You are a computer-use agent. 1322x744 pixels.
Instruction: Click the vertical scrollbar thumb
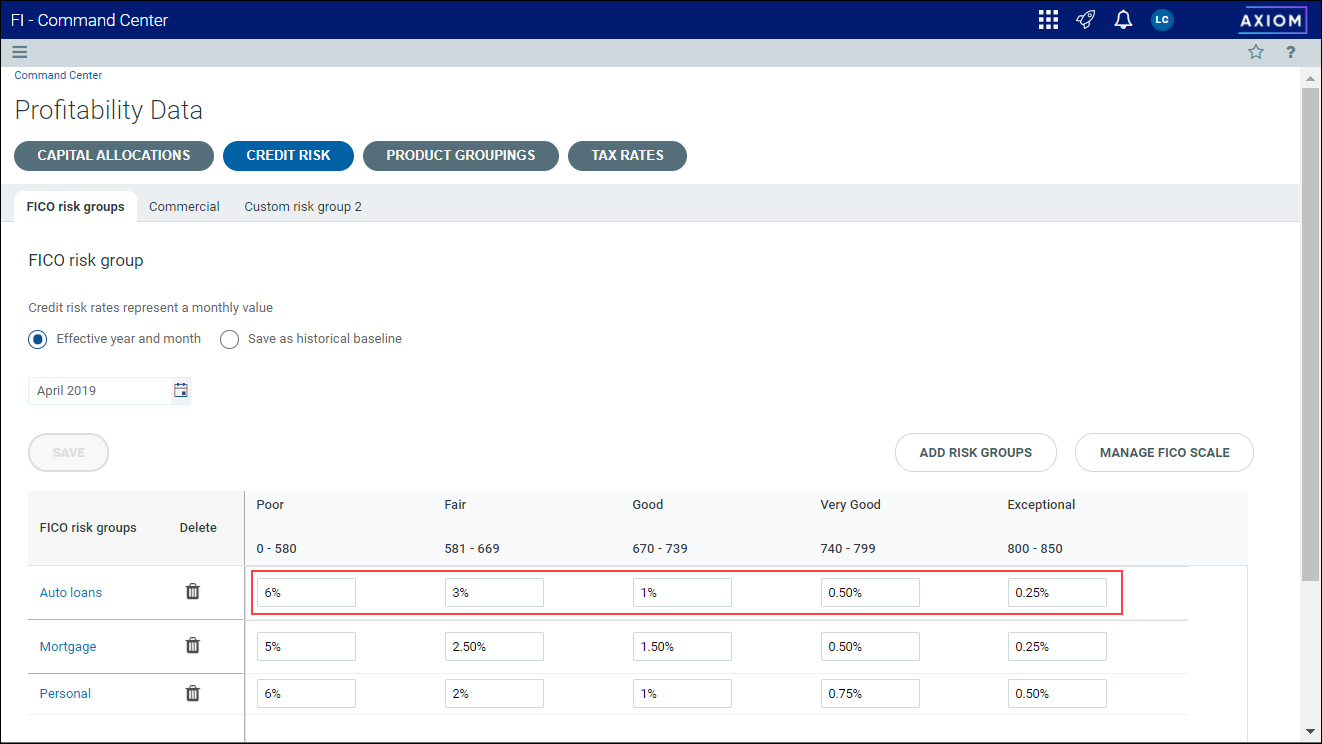coord(1311,333)
